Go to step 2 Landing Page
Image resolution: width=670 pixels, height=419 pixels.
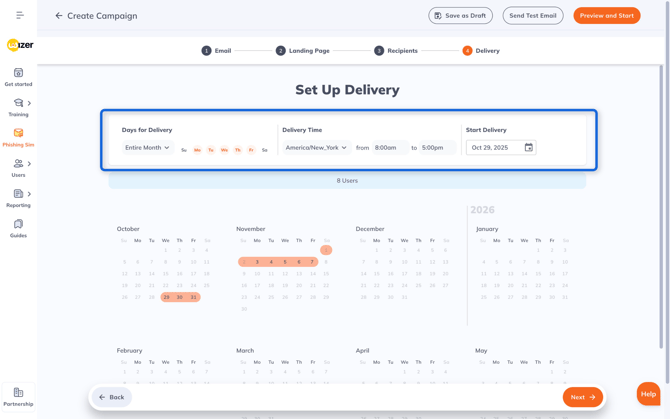click(x=303, y=51)
